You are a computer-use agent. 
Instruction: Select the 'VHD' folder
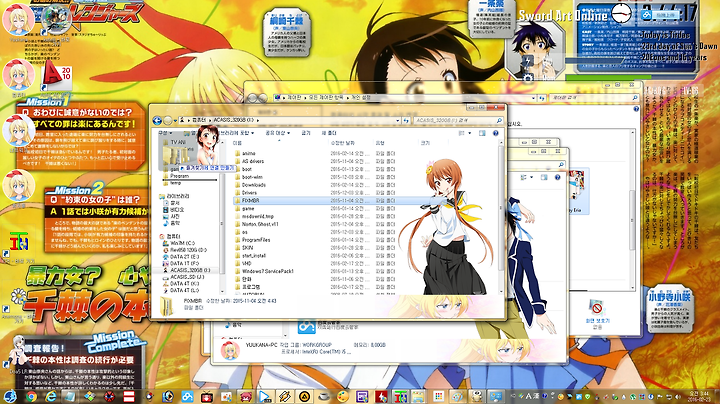pyautogui.click(x=247, y=264)
